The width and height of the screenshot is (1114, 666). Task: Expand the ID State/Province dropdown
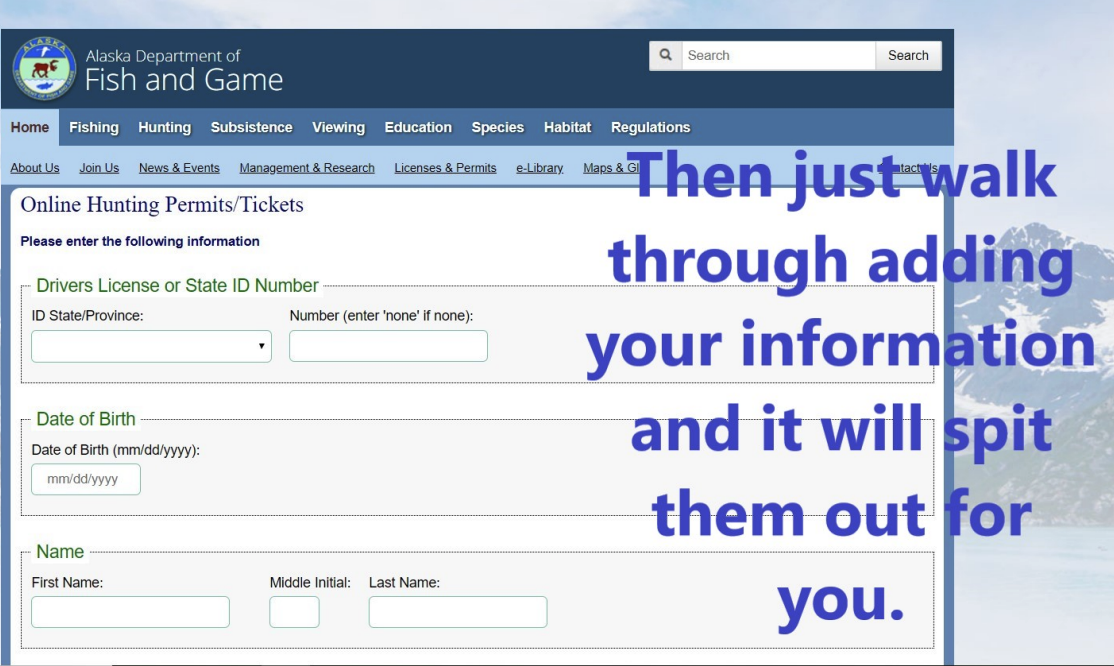pyautogui.click(x=151, y=346)
